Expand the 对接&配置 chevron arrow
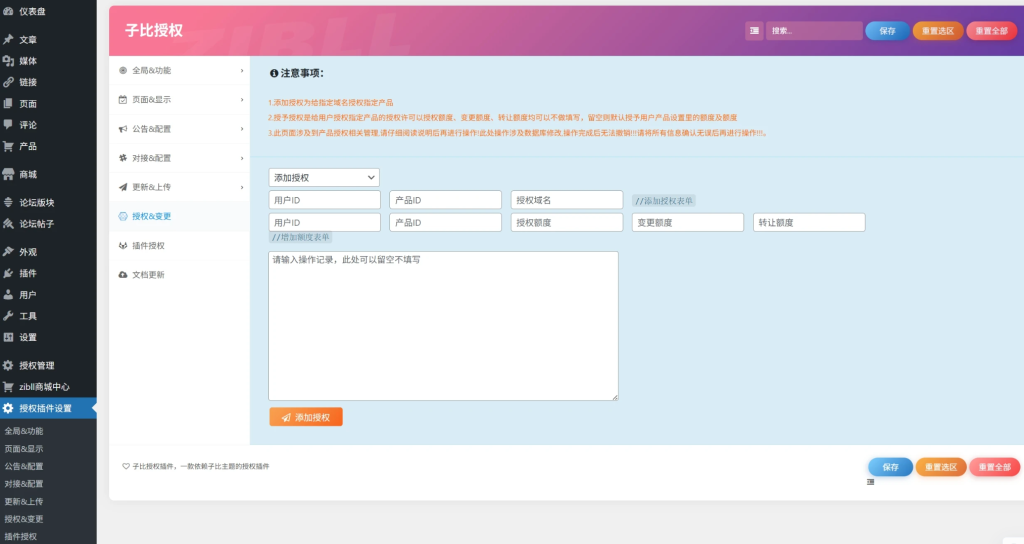Viewport: 1024px width, 544px height. click(x=242, y=158)
